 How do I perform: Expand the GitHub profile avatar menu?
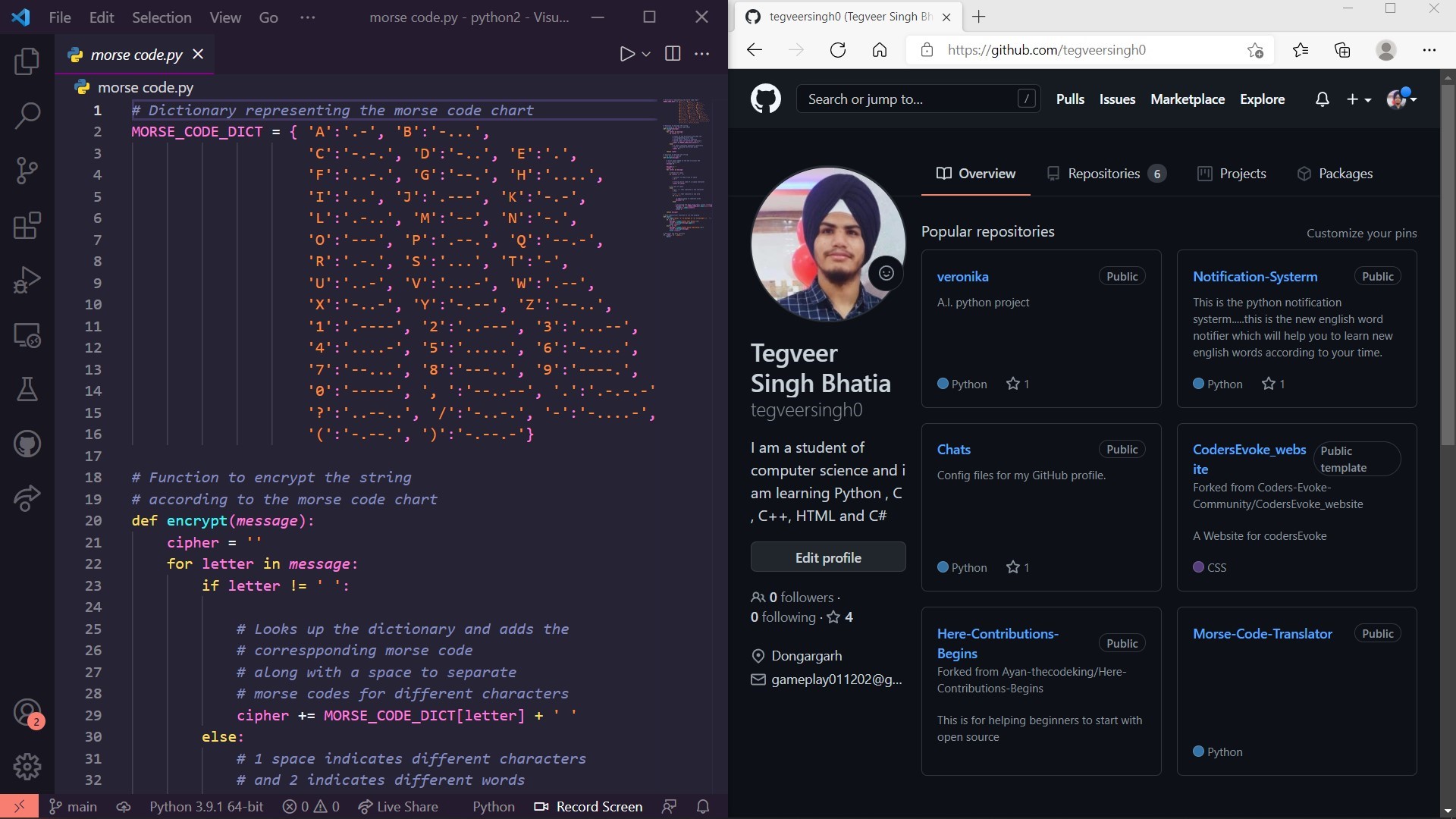1401,99
